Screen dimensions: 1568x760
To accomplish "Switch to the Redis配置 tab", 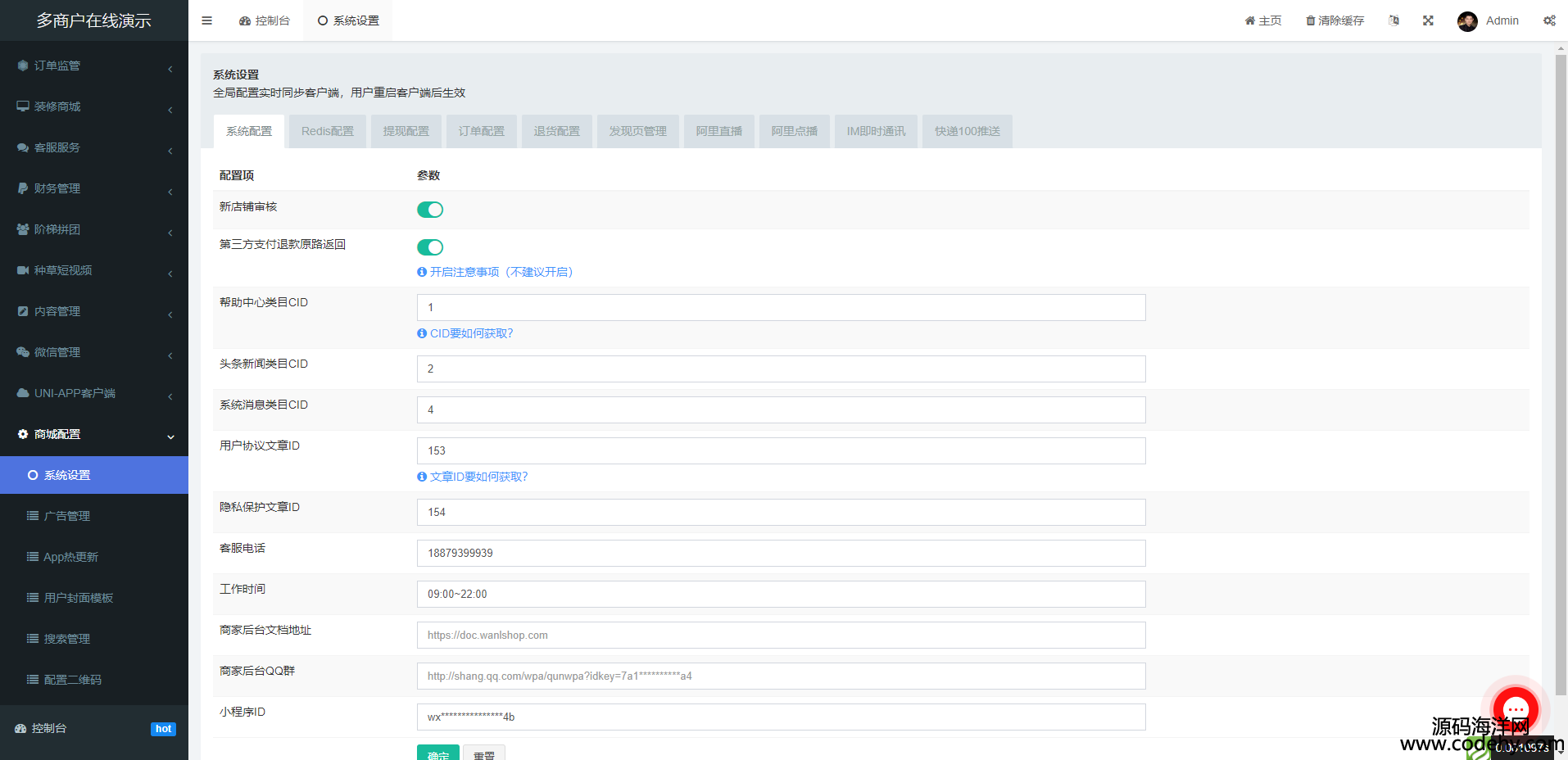I will tap(328, 131).
